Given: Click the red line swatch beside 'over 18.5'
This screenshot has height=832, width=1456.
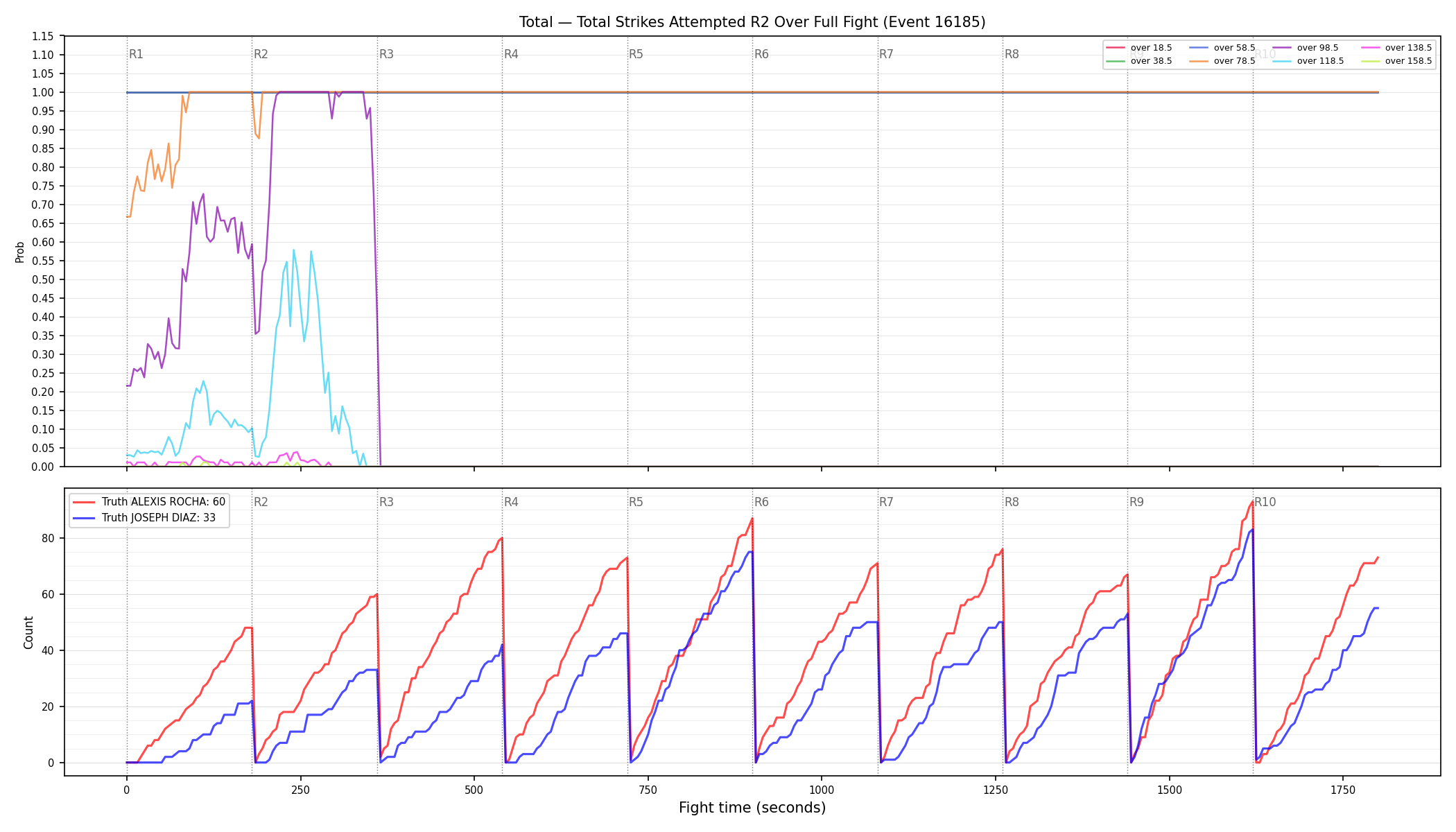Looking at the screenshot, I should [1116, 48].
